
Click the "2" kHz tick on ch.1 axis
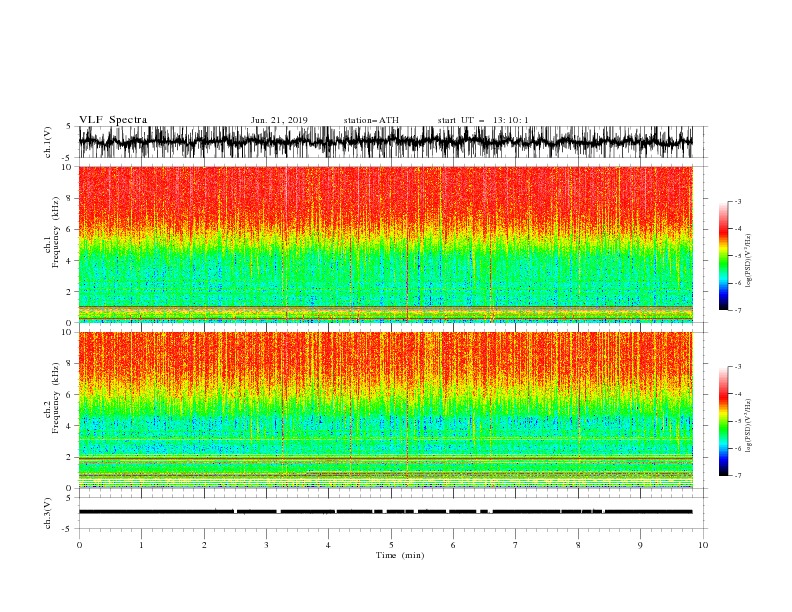click(70, 291)
